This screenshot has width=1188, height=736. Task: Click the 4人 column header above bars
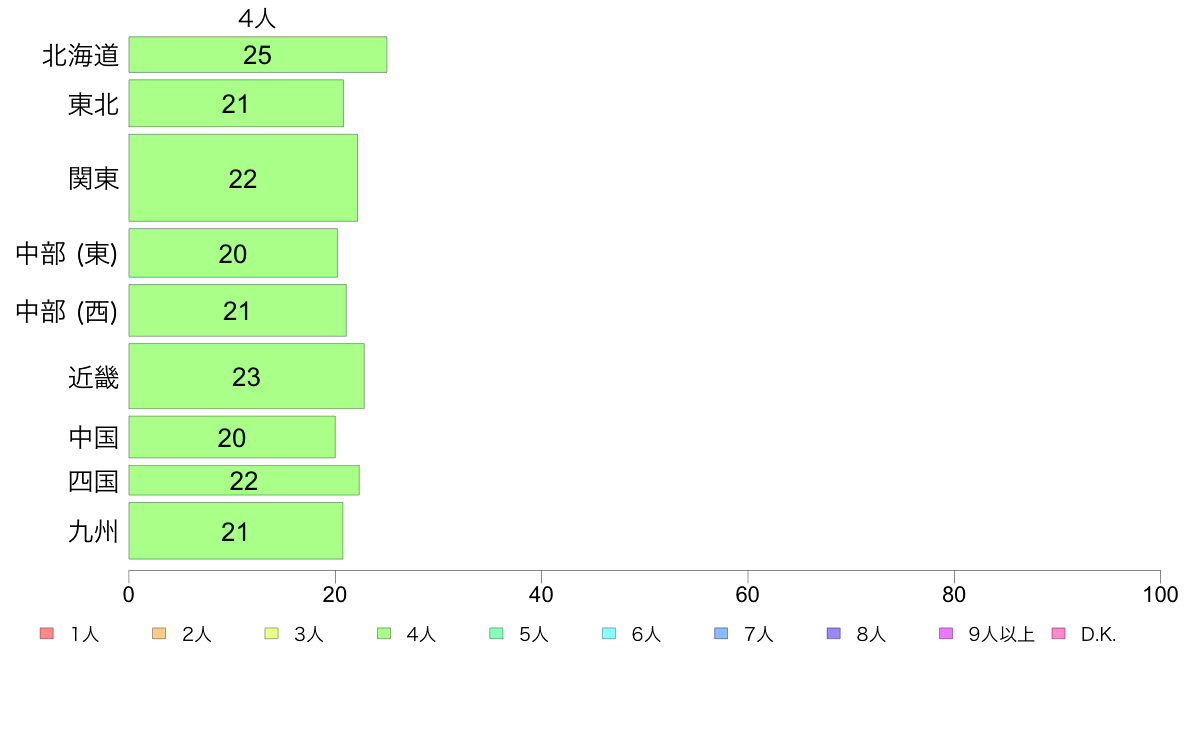coord(257,18)
